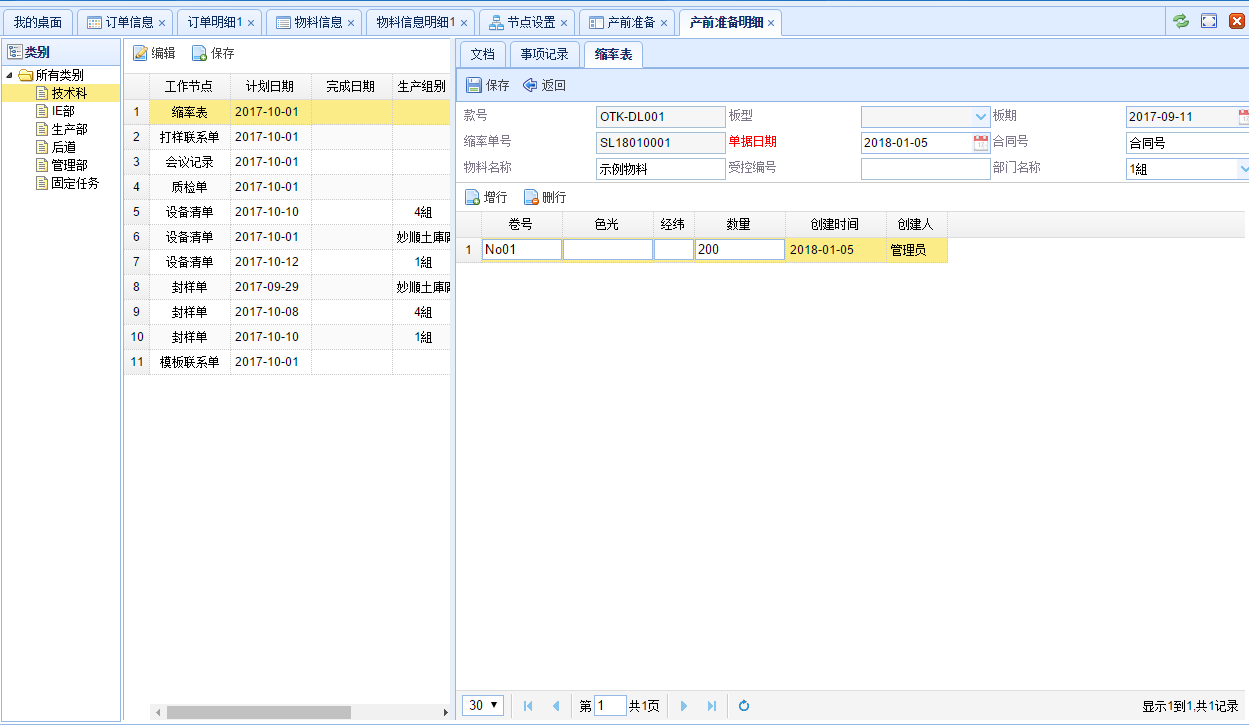Select the 缩率表 sub-tab
The image size is (1249, 725).
pos(613,55)
